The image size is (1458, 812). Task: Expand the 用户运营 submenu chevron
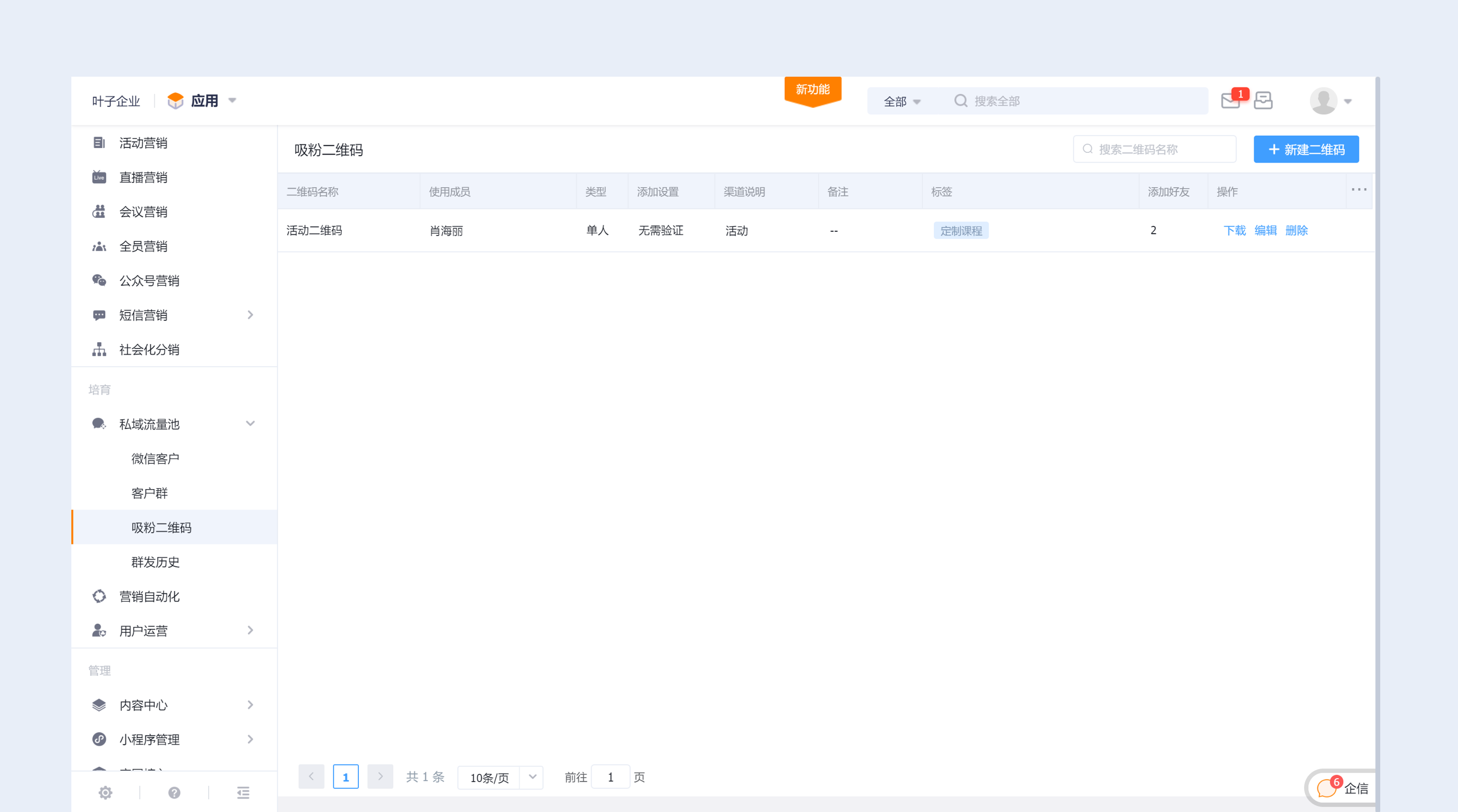[x=250, y=630]
